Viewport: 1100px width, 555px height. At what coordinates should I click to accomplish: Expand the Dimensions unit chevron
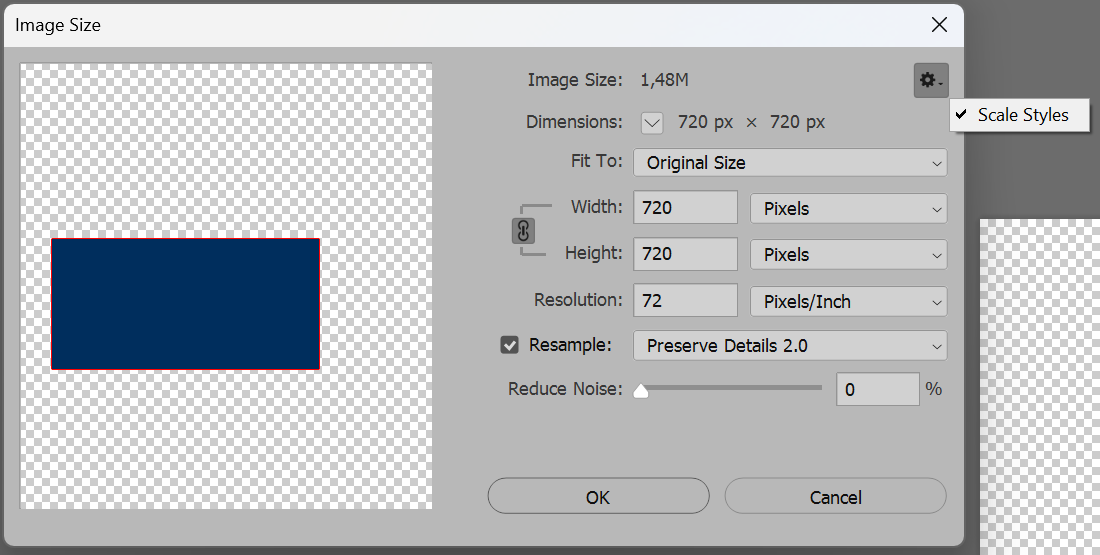(x=652, y=123)
